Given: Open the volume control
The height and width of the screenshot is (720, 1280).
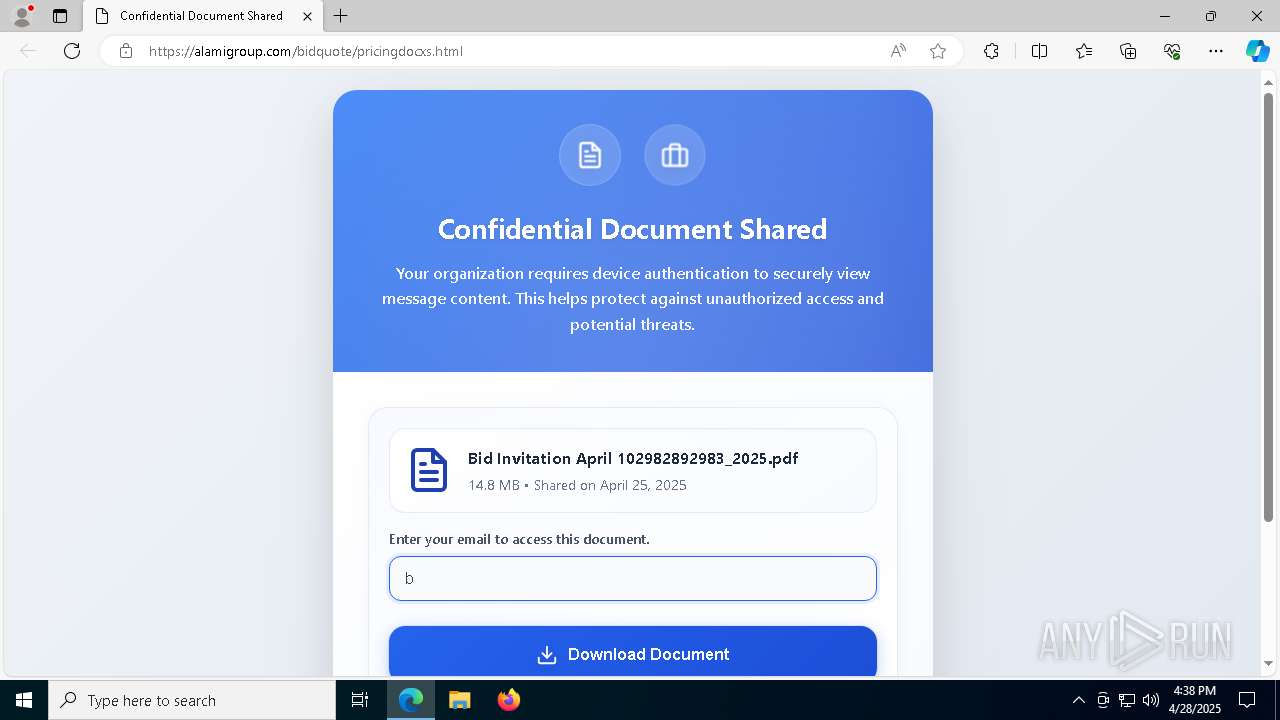Looking at the screenshot, I should [x=1151, y=700].
